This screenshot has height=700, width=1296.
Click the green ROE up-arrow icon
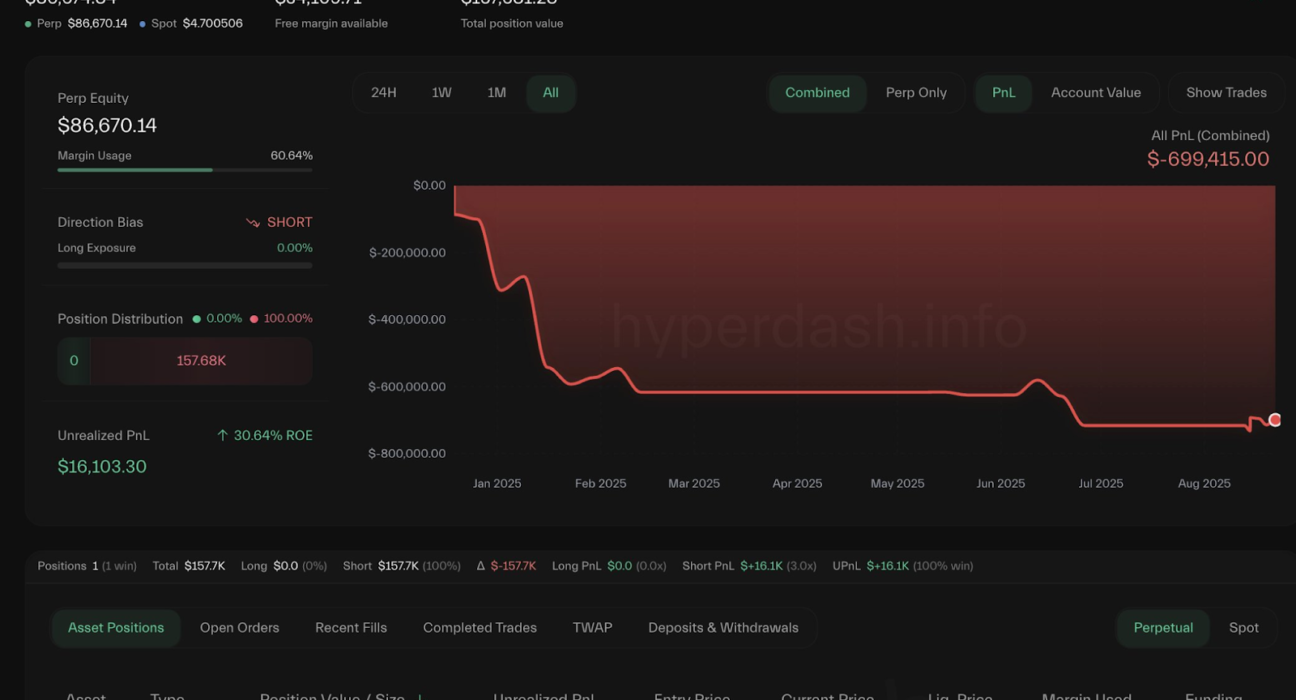tap(222, 436)
